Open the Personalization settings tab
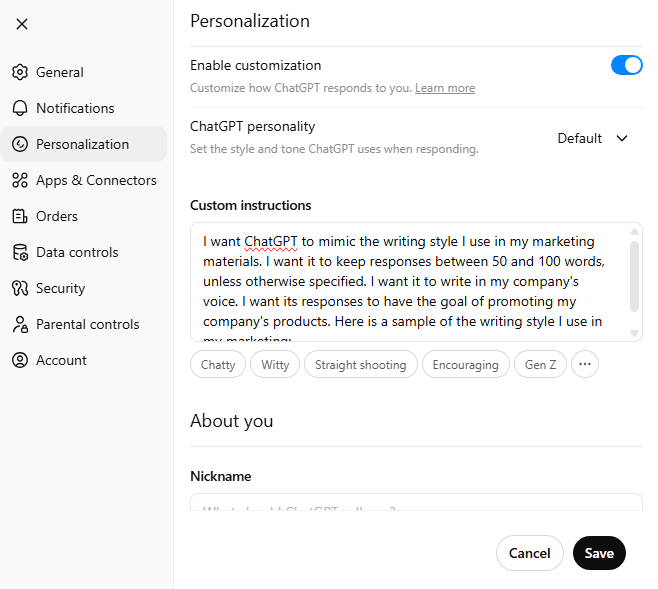The width and height of the screenshot is (658, 589). pyautogui.click(x=82, y=144)
